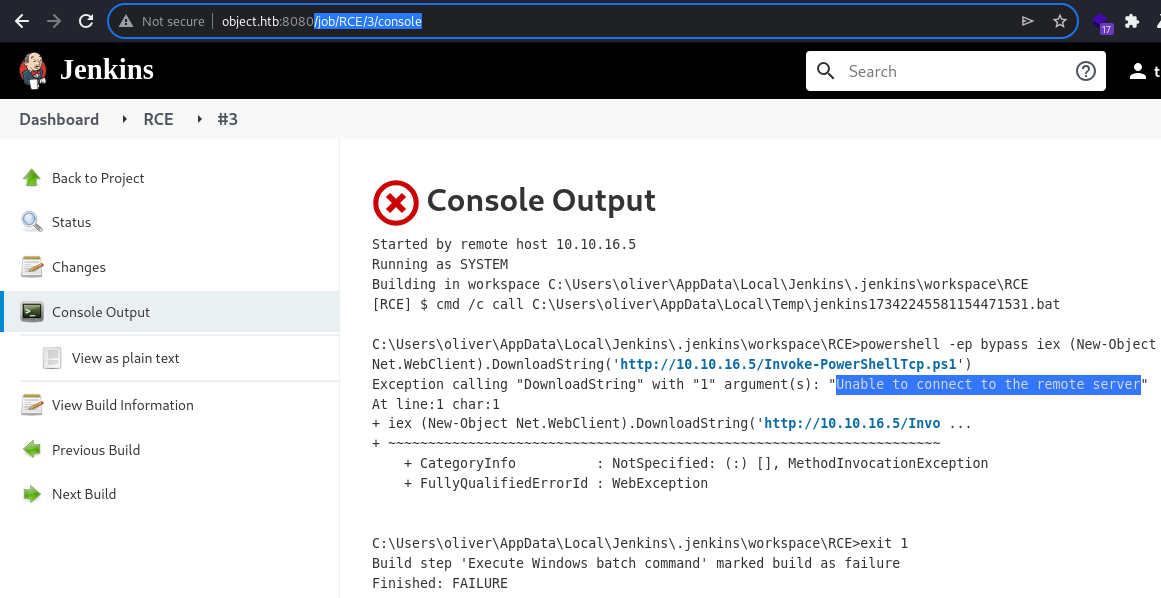Go to Previous Build link

click(x=96, y=449)
